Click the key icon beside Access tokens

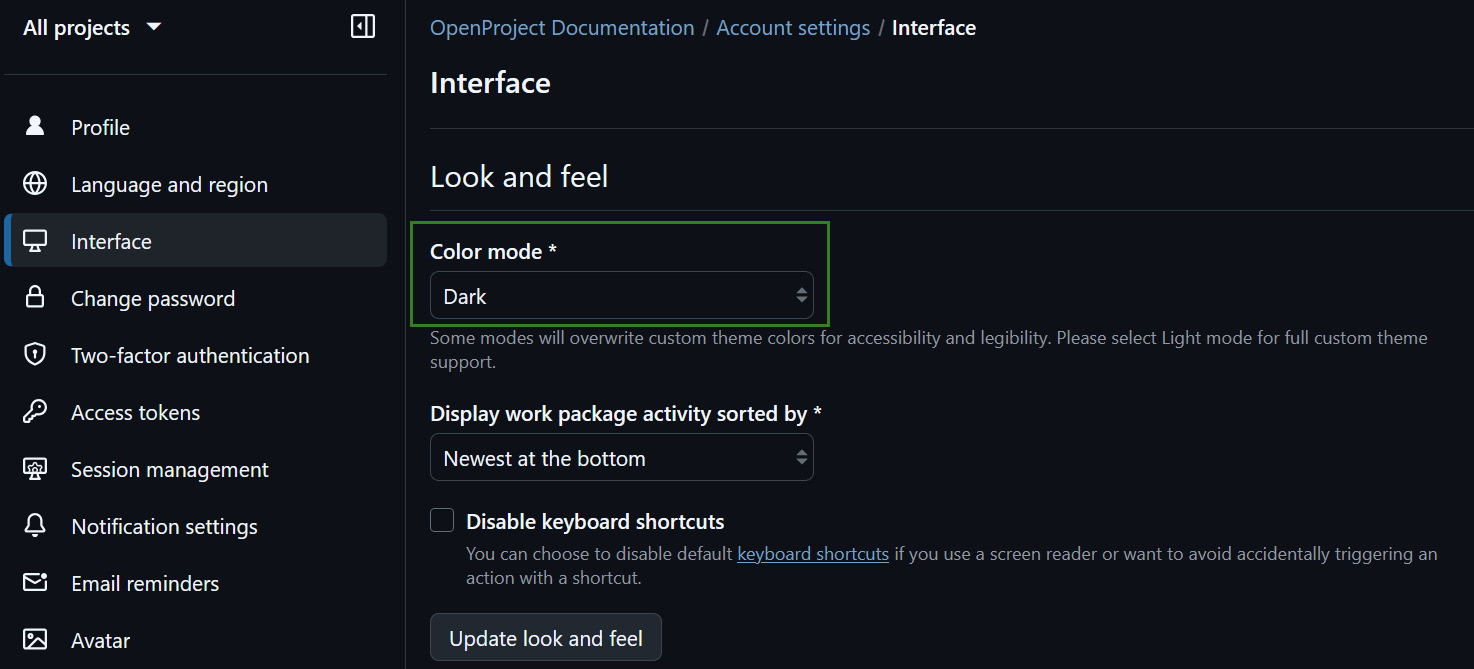[35, 411]
